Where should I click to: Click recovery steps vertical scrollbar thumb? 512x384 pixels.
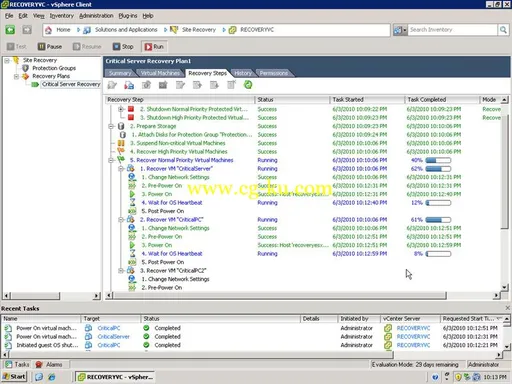[x=505, y=171]
